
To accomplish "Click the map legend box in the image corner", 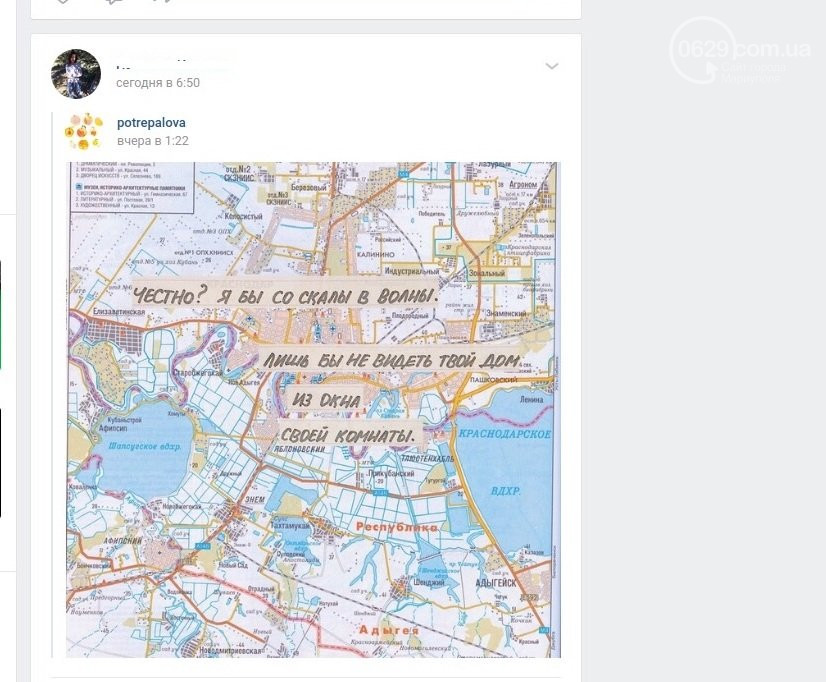I will tap(132, 187).
